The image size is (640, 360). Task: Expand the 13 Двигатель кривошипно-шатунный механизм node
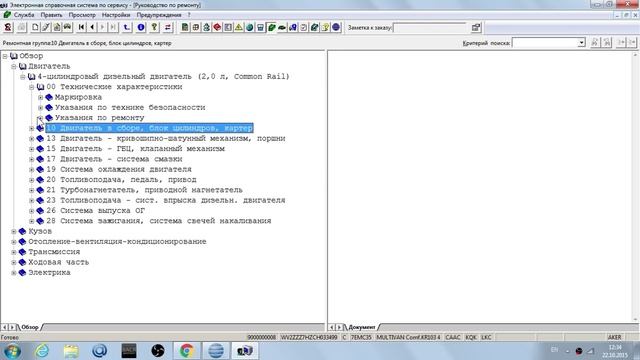click(x=31, y=138)
